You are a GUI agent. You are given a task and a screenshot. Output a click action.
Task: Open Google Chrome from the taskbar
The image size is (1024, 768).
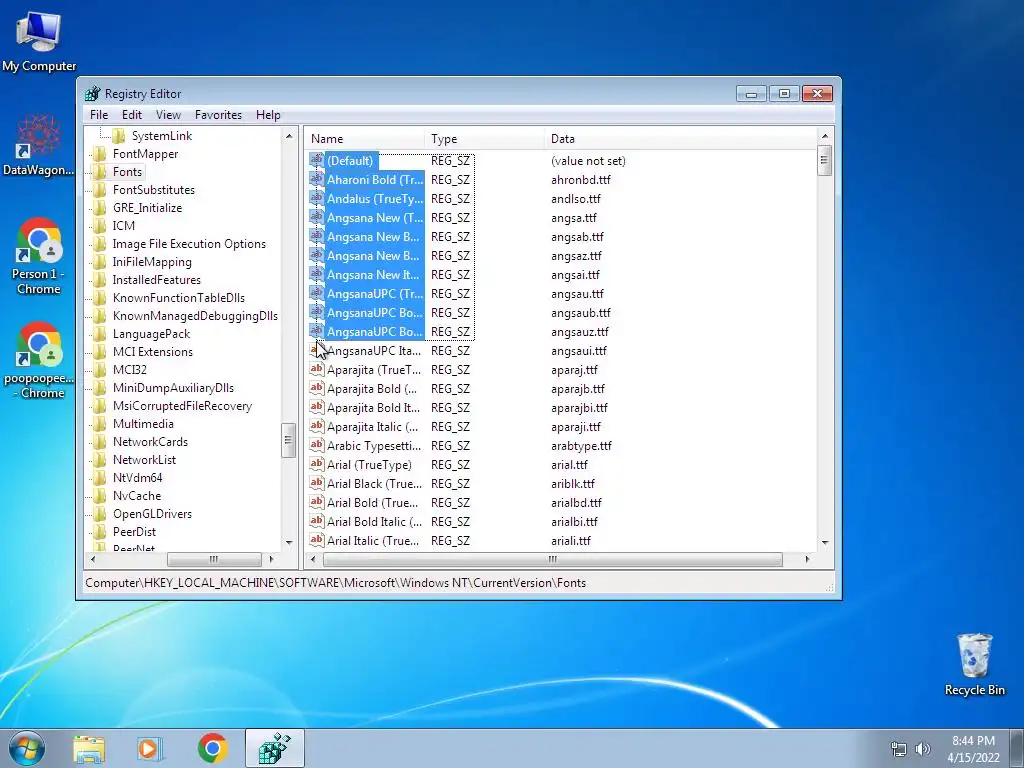tap(212, 748)
